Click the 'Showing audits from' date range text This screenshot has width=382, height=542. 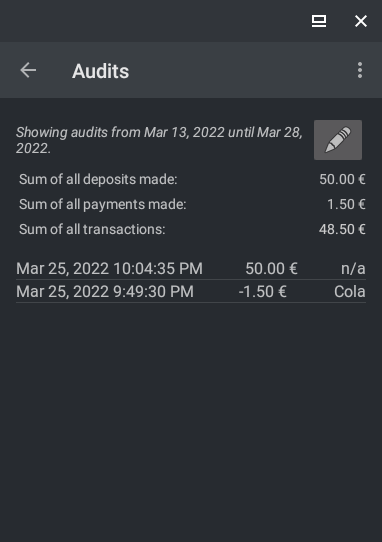tap(159, 140)
